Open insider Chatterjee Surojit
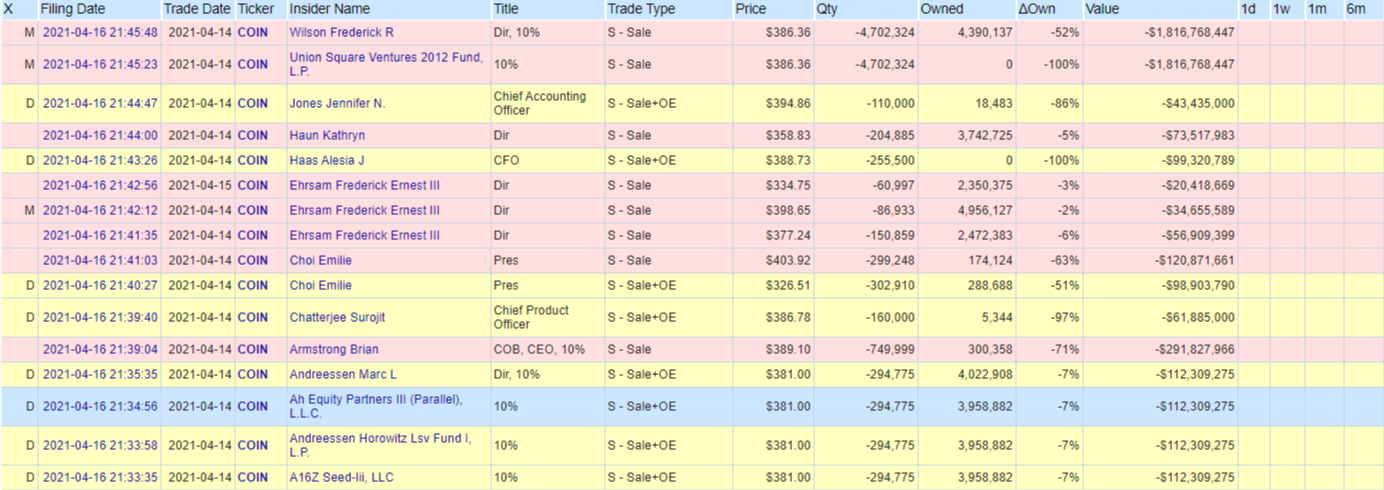Image resolution: width=1384 pixels, height=490 pixels. coord(337,317)
